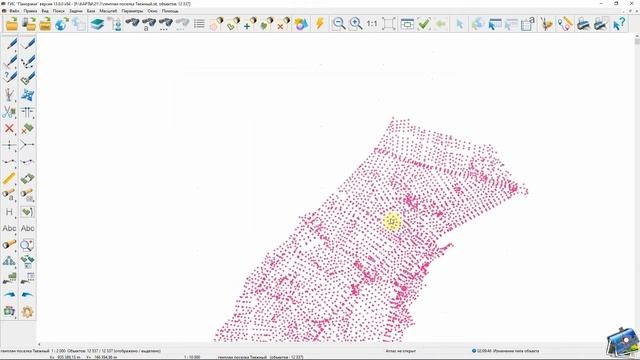Click the green check mark icon
The height and width of the screenshot is (360, 640).
click(x=424, y=24)
